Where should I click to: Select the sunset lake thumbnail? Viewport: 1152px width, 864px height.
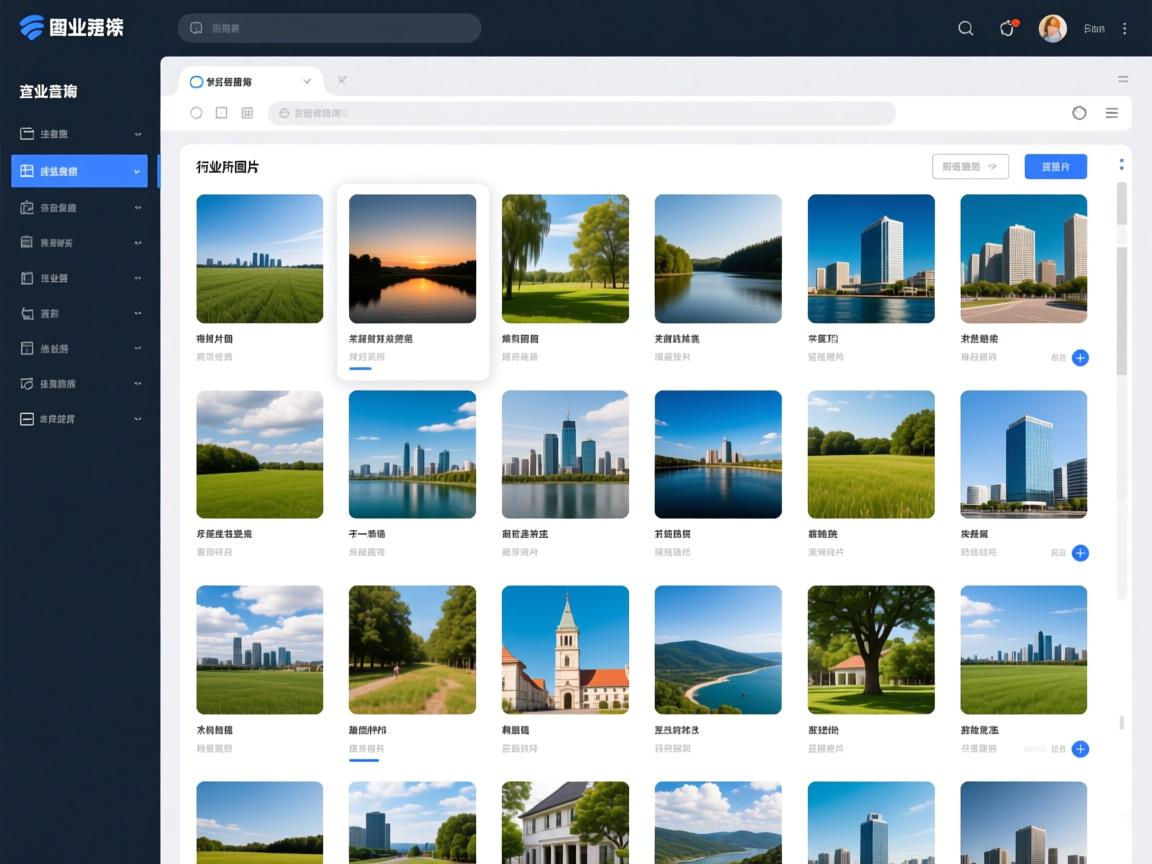pos(412,258)
